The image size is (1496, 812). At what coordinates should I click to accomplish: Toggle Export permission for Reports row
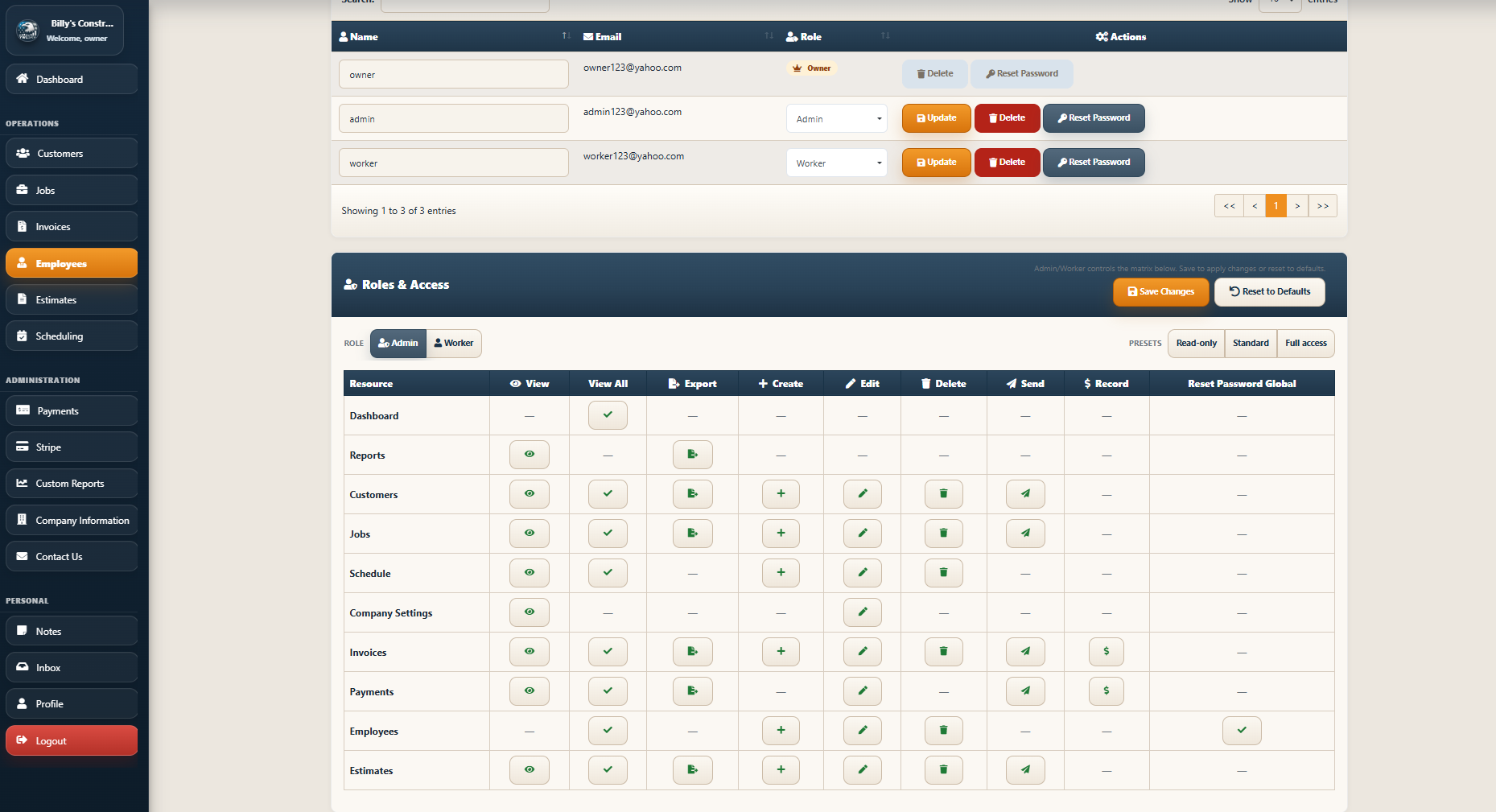click(x=692, y=454)
